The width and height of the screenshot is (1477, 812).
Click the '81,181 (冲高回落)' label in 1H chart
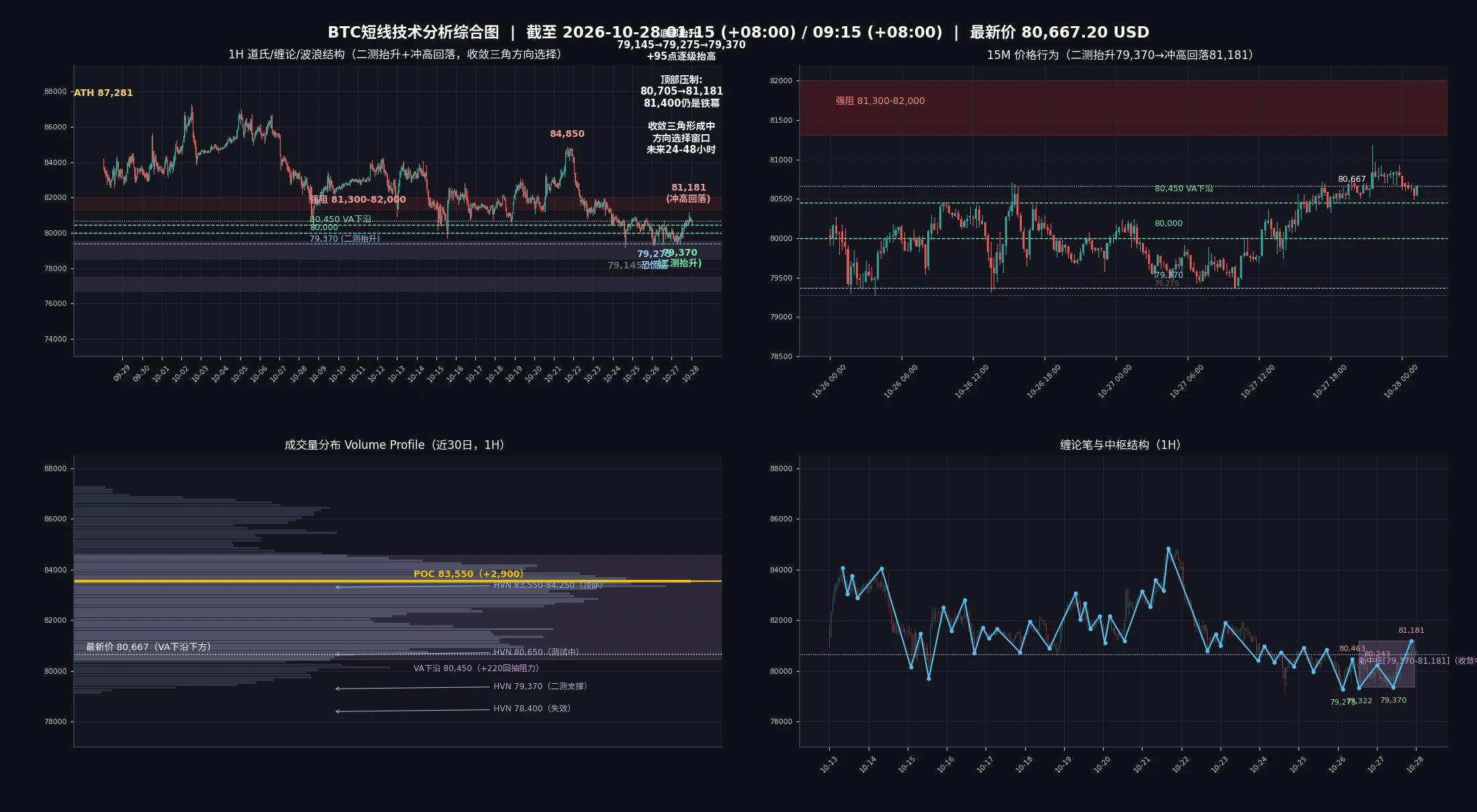688,193
